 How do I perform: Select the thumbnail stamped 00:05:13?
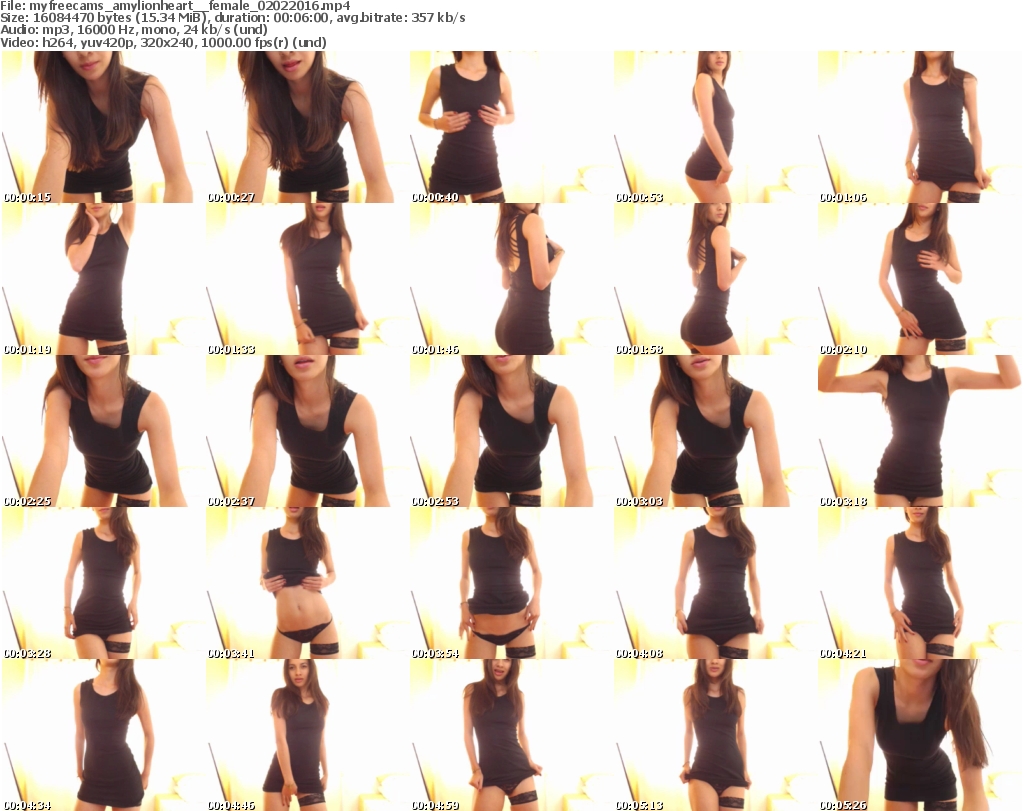coord(715,735)
